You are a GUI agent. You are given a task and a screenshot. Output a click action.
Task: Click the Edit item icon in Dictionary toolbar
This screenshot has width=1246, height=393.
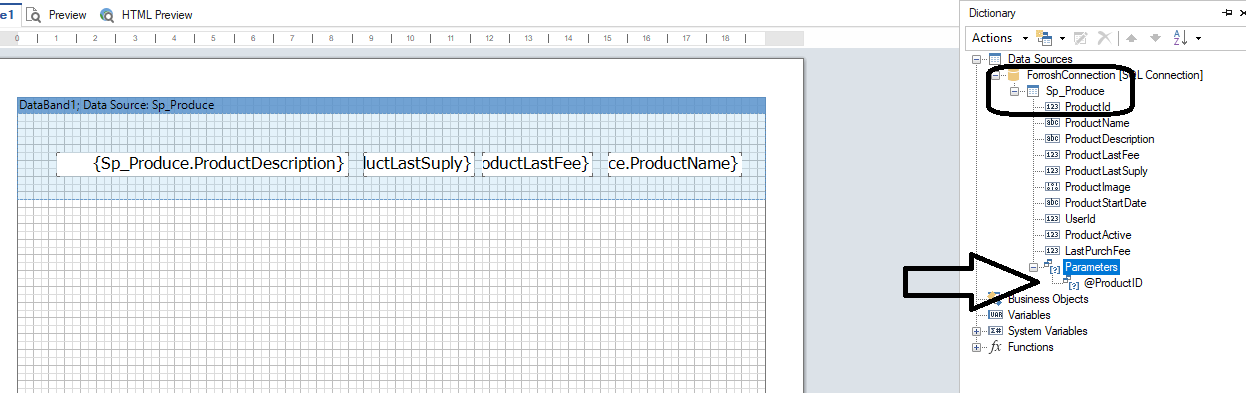[1081, 38]
